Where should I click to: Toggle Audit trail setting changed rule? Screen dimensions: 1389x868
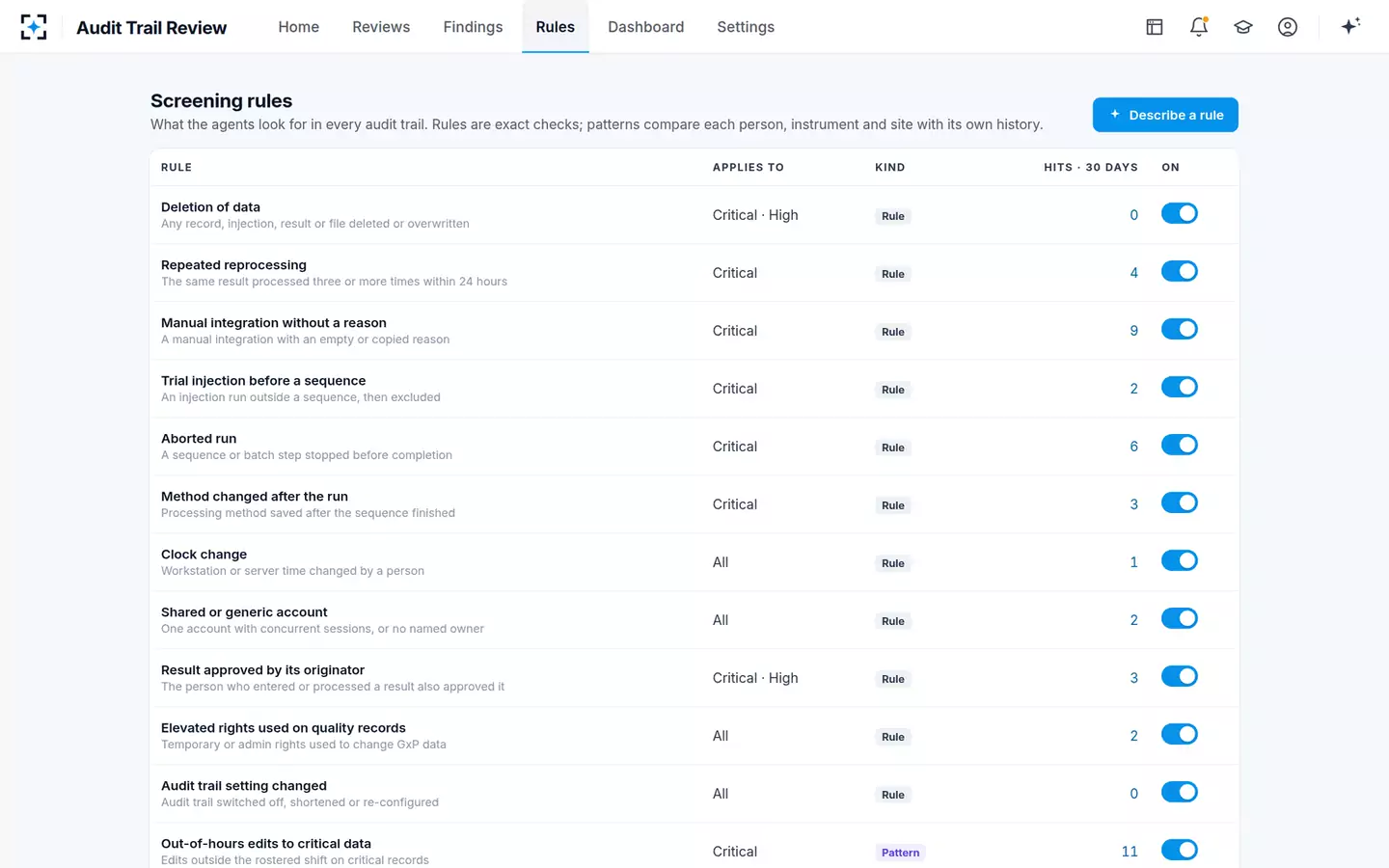click(x=1179, y=792)
